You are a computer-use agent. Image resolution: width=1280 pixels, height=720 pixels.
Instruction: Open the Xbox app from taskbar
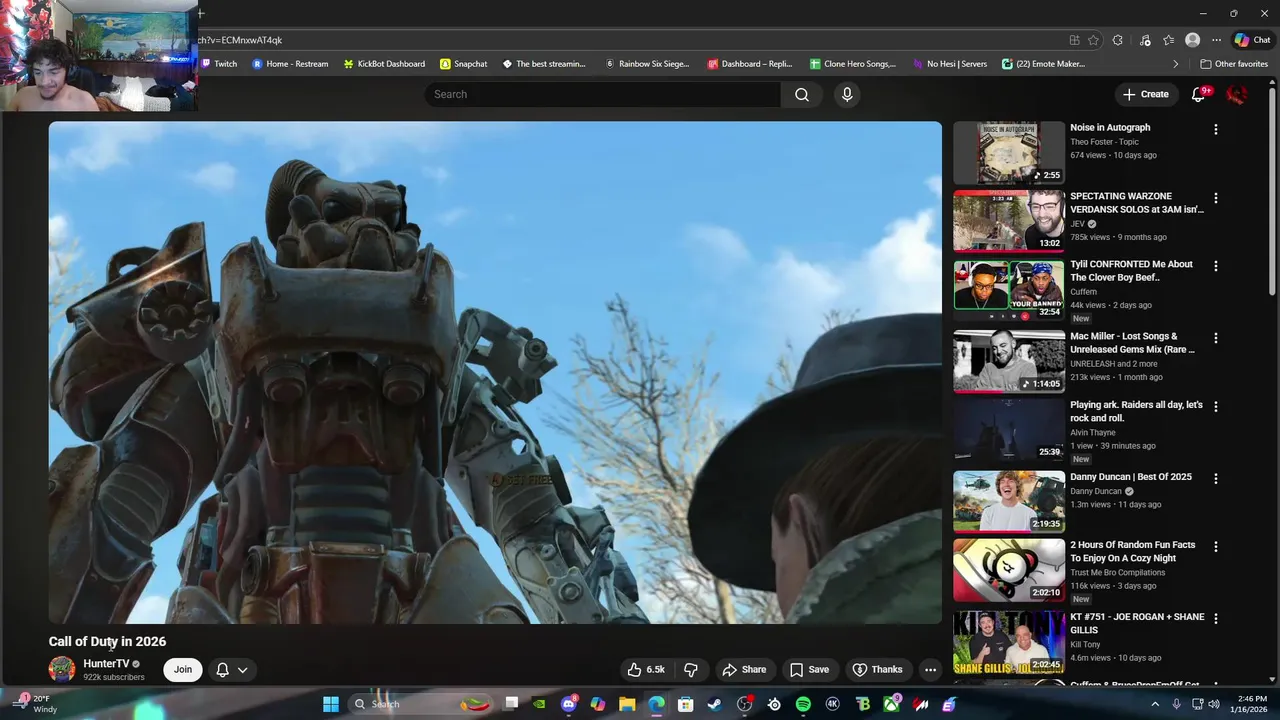point(891,704)
